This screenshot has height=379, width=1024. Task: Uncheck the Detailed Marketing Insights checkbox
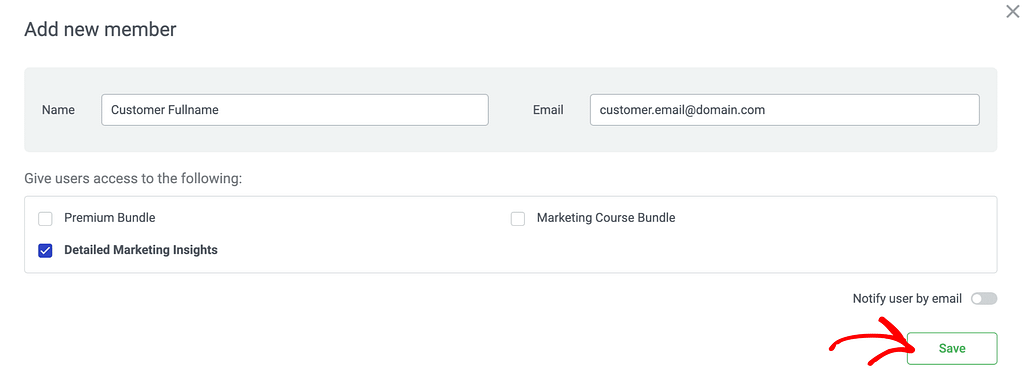[x=45, y=251]
